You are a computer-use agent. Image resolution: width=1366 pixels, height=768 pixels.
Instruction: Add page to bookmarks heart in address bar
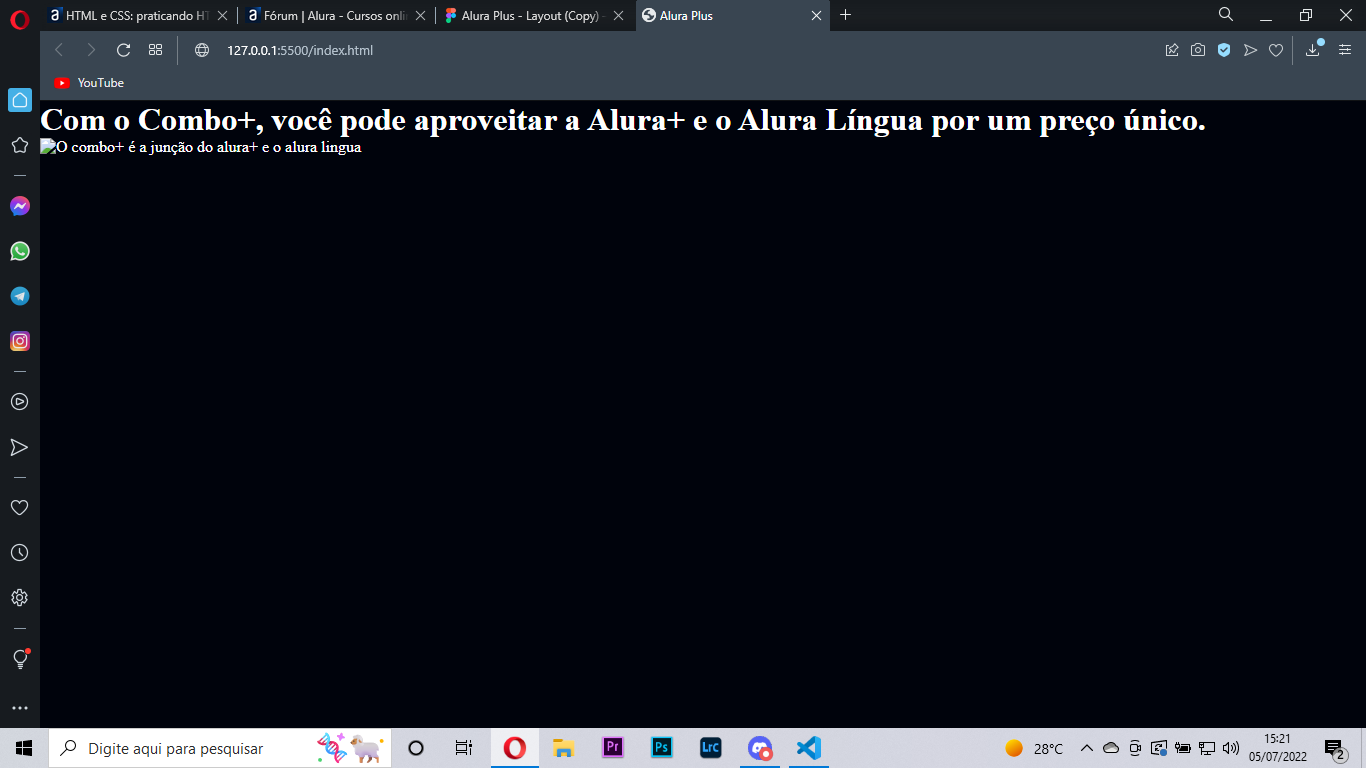pyautogui.click(x=1276, y=50)
